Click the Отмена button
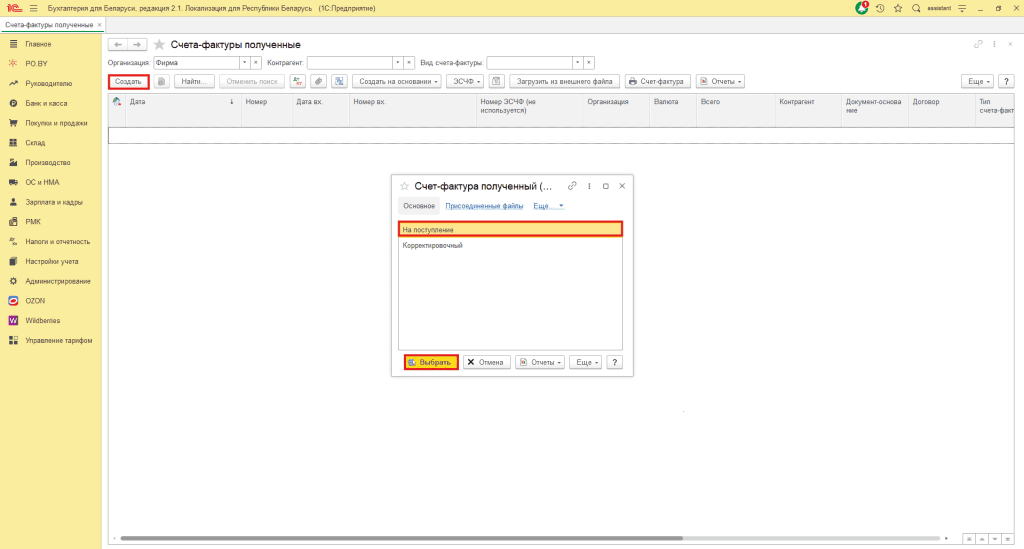 486,362
